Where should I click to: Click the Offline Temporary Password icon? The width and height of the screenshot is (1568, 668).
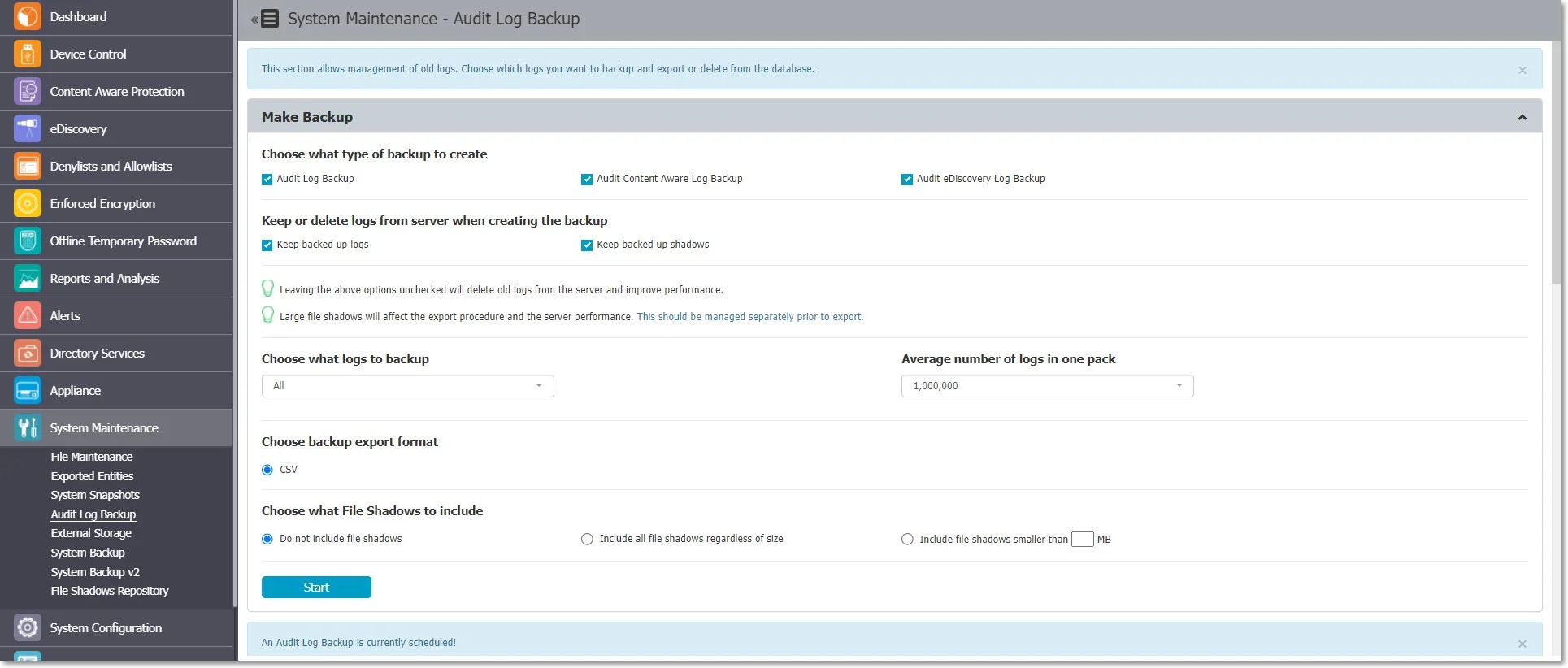tap(28, 241)
